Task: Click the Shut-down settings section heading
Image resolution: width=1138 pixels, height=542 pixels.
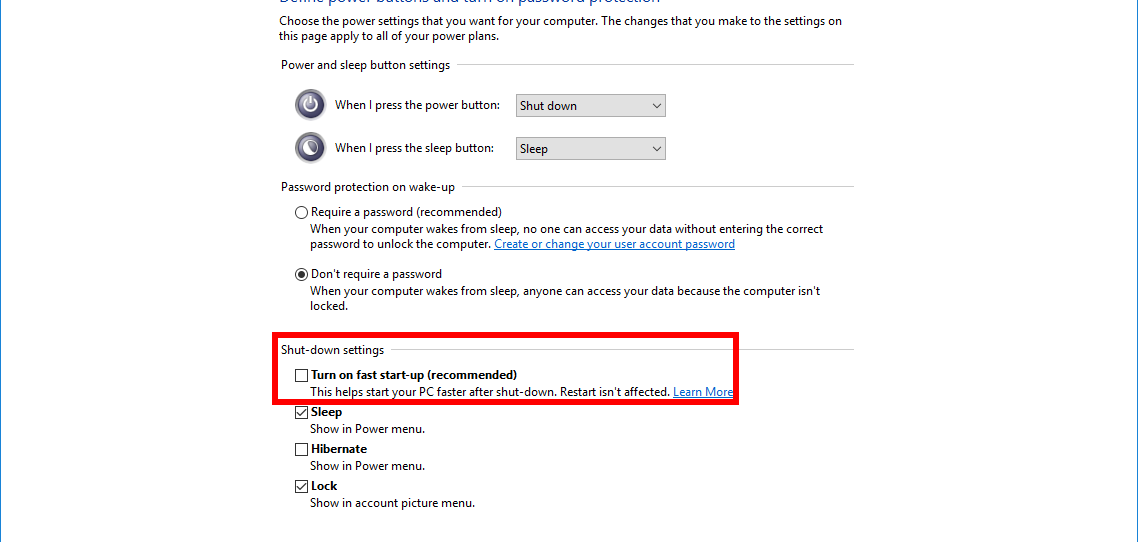Action: point(332,350)
